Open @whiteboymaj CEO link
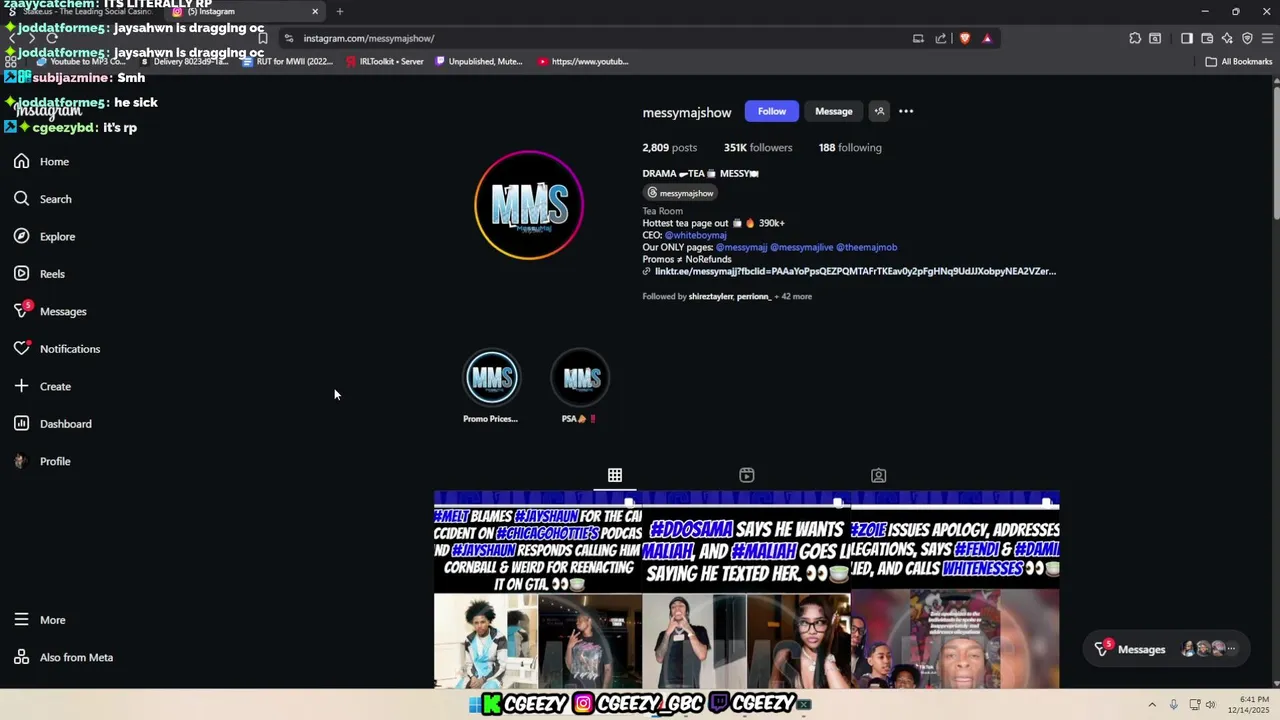Viewport: 1280px width, 720px height. tap(695, 235)
